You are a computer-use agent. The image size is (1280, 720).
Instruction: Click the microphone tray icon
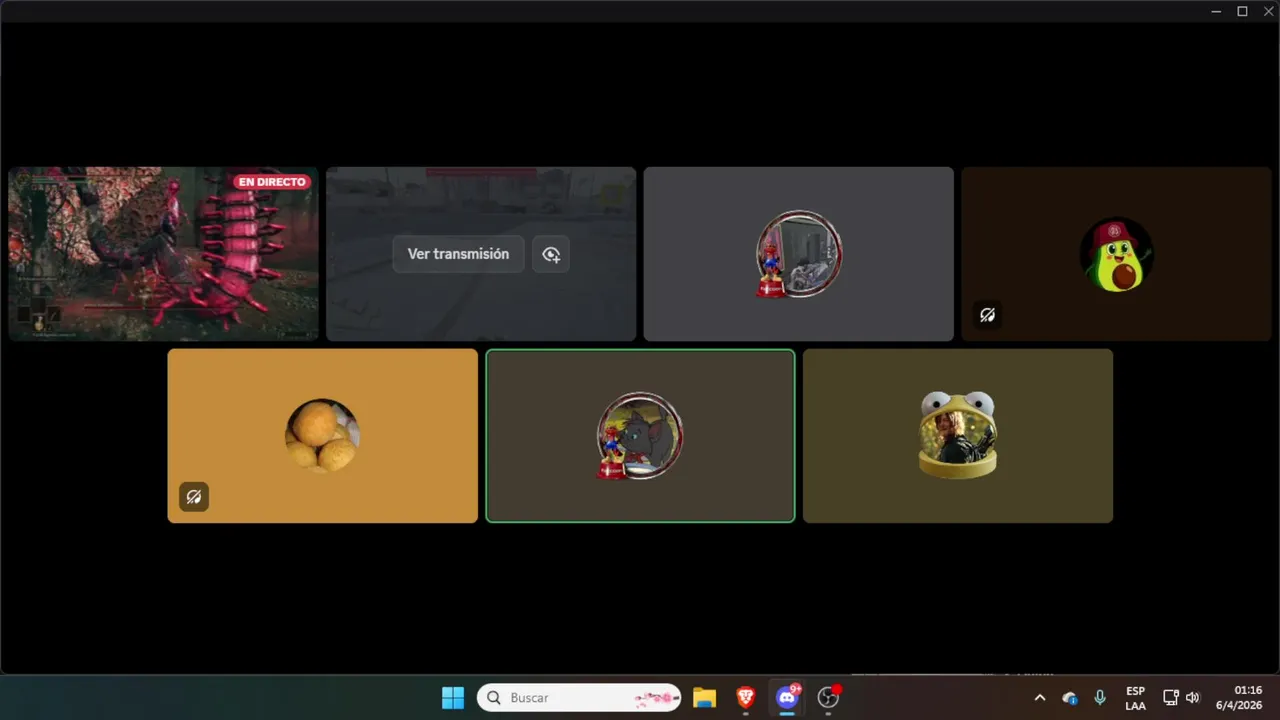click(x=1100, y=698)
